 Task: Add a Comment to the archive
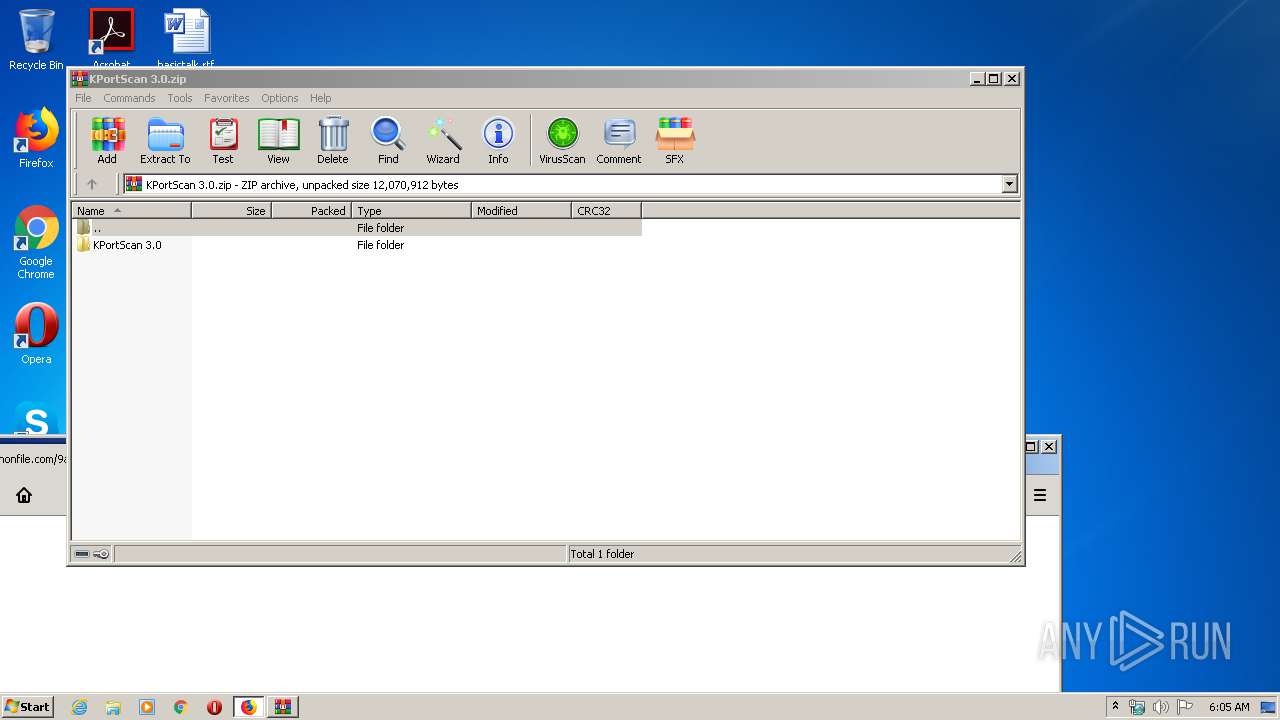point(619,141)
